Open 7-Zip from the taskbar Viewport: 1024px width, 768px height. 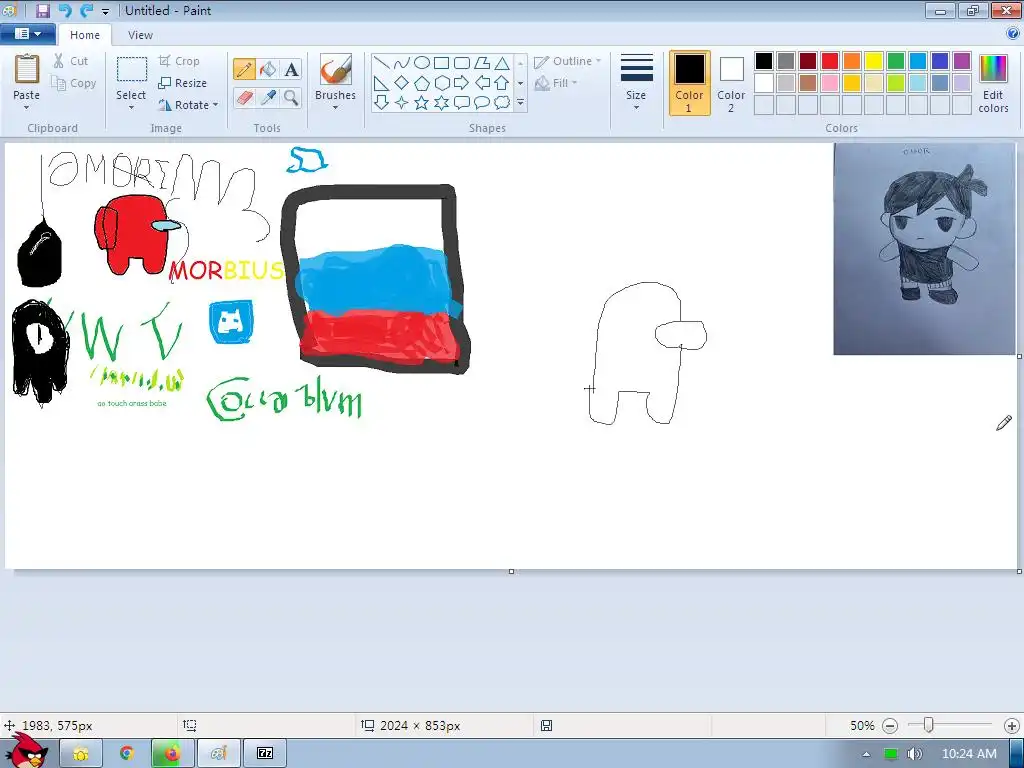(264, 754)
